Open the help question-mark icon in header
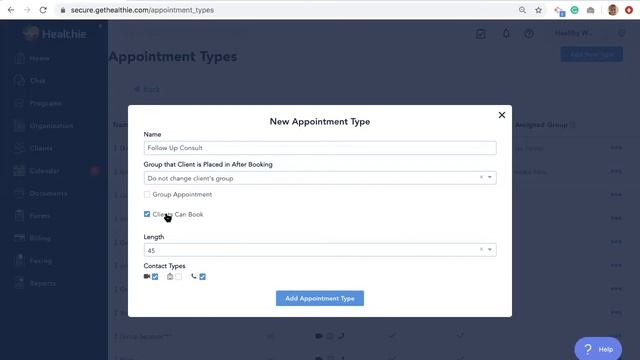This screenshot has width=640, height=360. (529, 34)
